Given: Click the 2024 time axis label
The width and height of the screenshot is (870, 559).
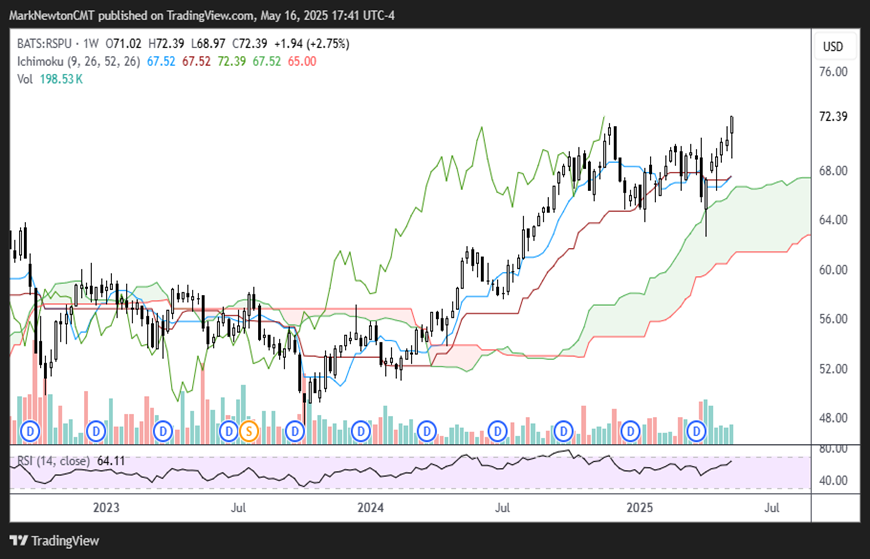Looking at the screenshot, I should [371, 508].
